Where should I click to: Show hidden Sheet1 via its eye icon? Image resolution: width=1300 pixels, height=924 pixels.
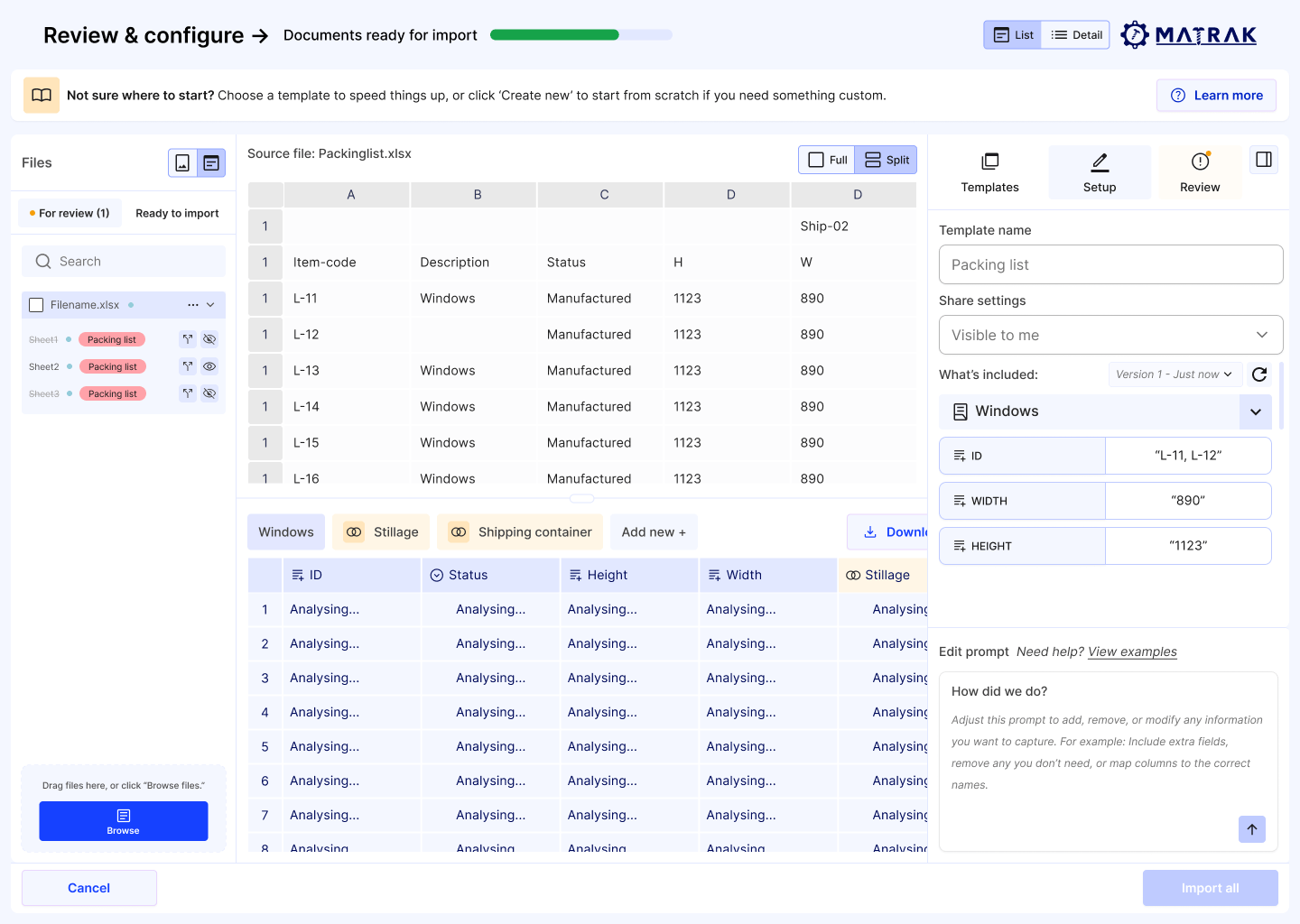pos(209,339)
